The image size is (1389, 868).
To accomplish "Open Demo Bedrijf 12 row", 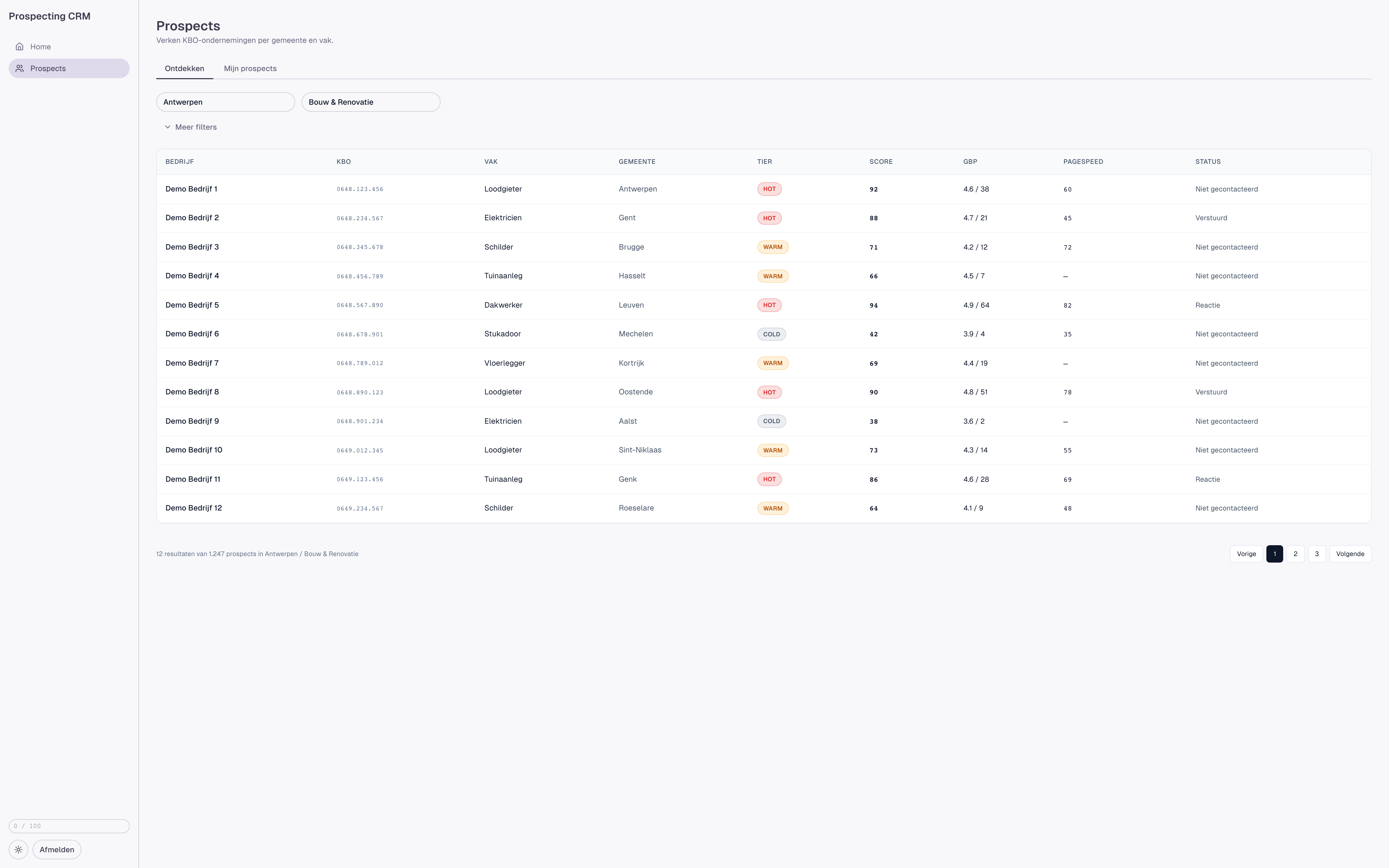I will coord(763,508).
